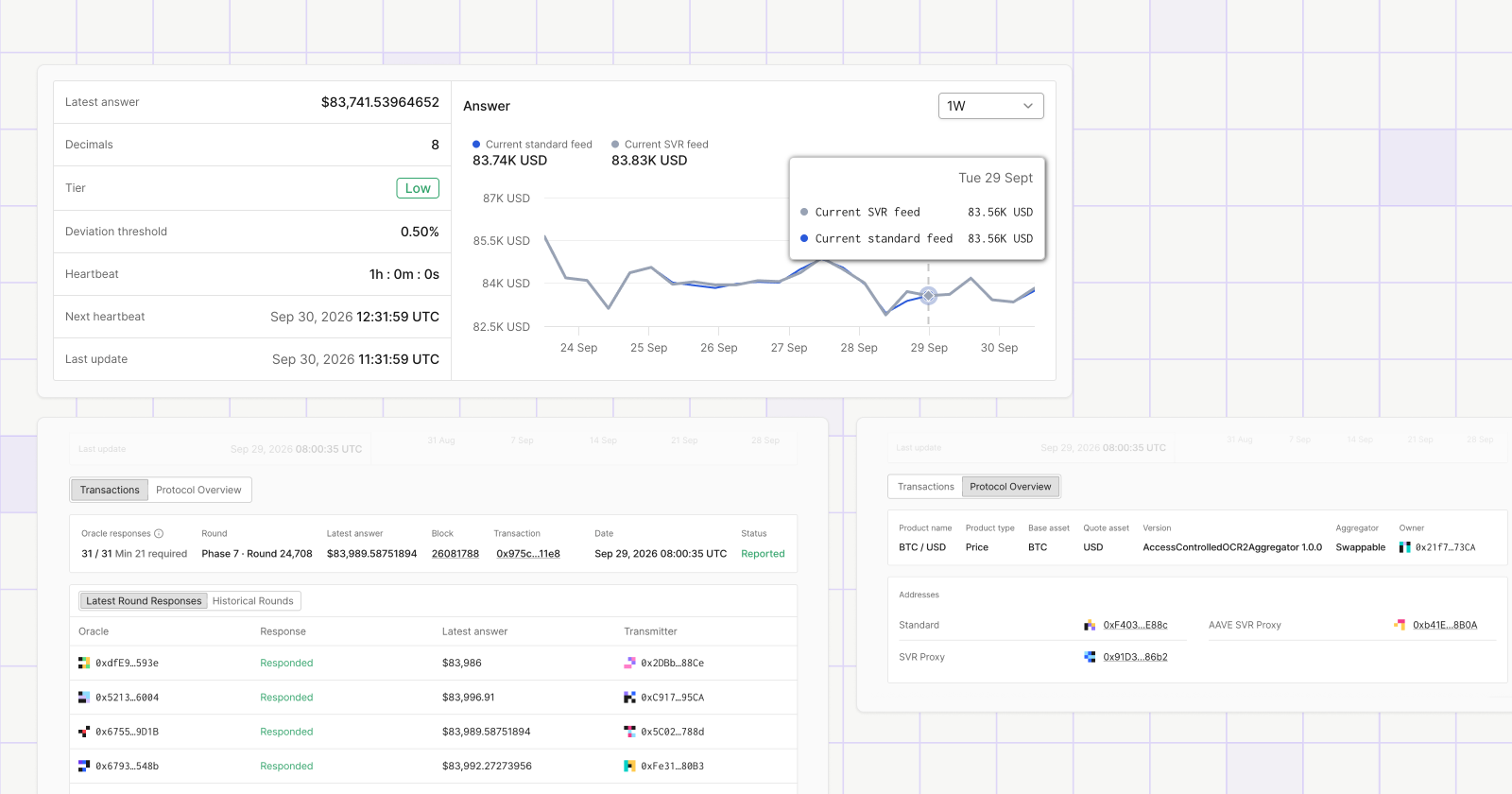1512x794 pixels.
Task: Click the Low tier badge
Action: [418, 188]
